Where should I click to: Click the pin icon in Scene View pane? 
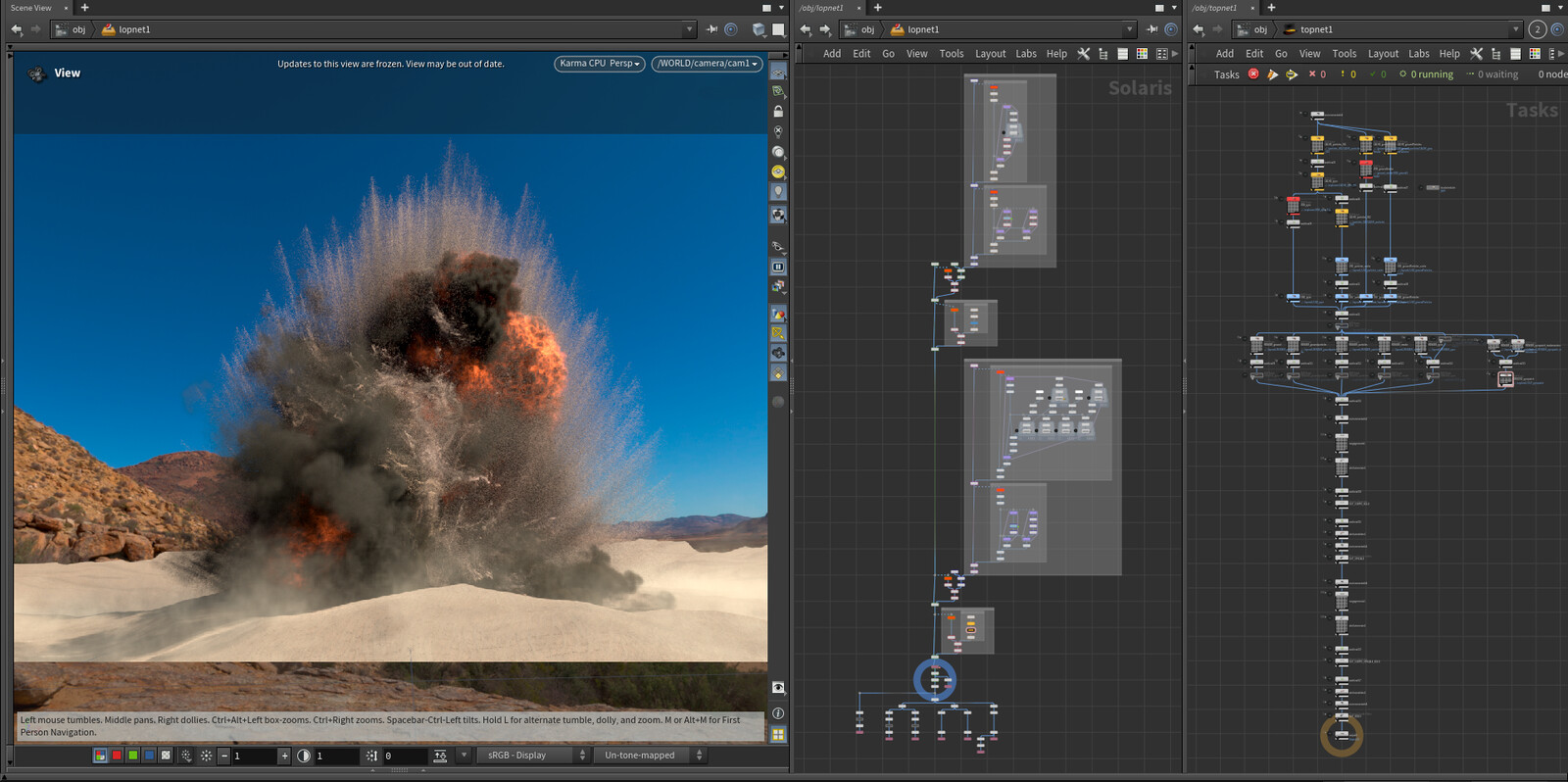click(711, 29)
